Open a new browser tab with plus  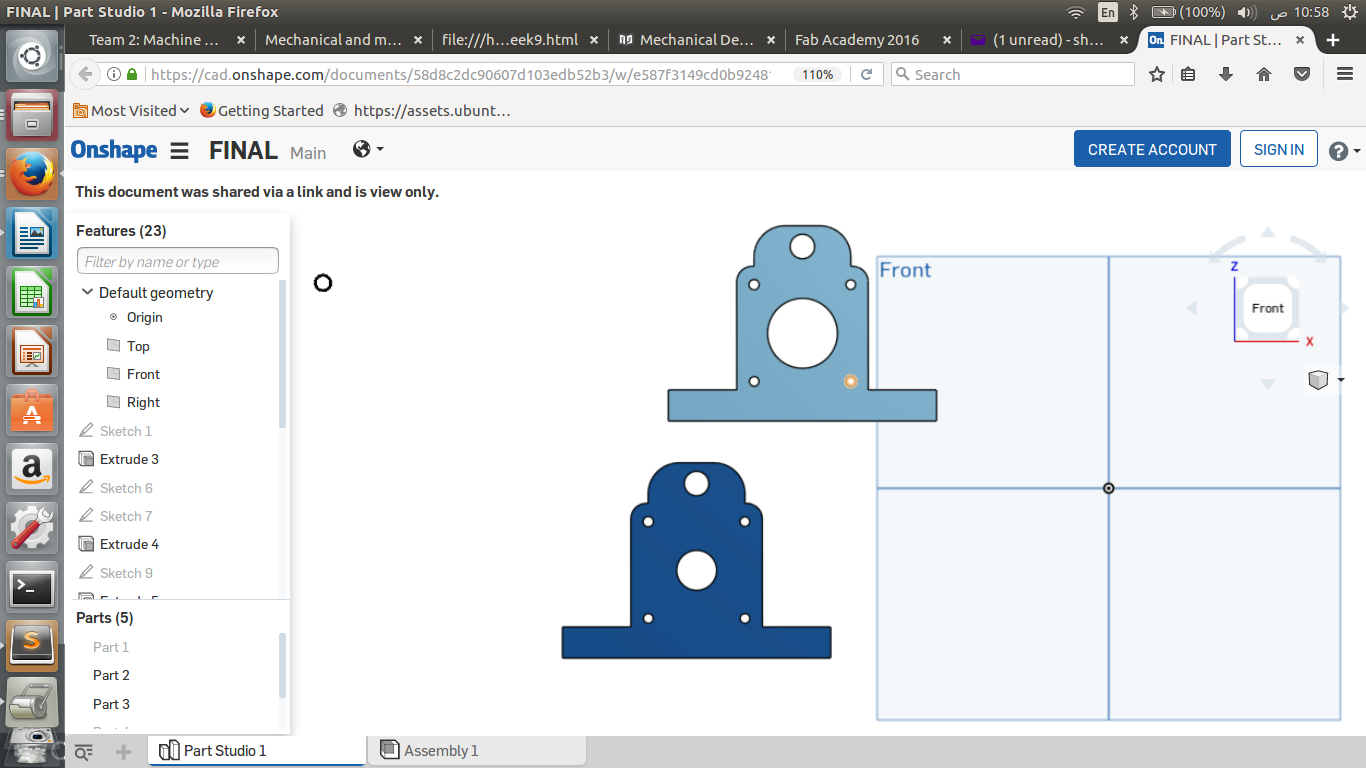click(x=1333, y=40)
